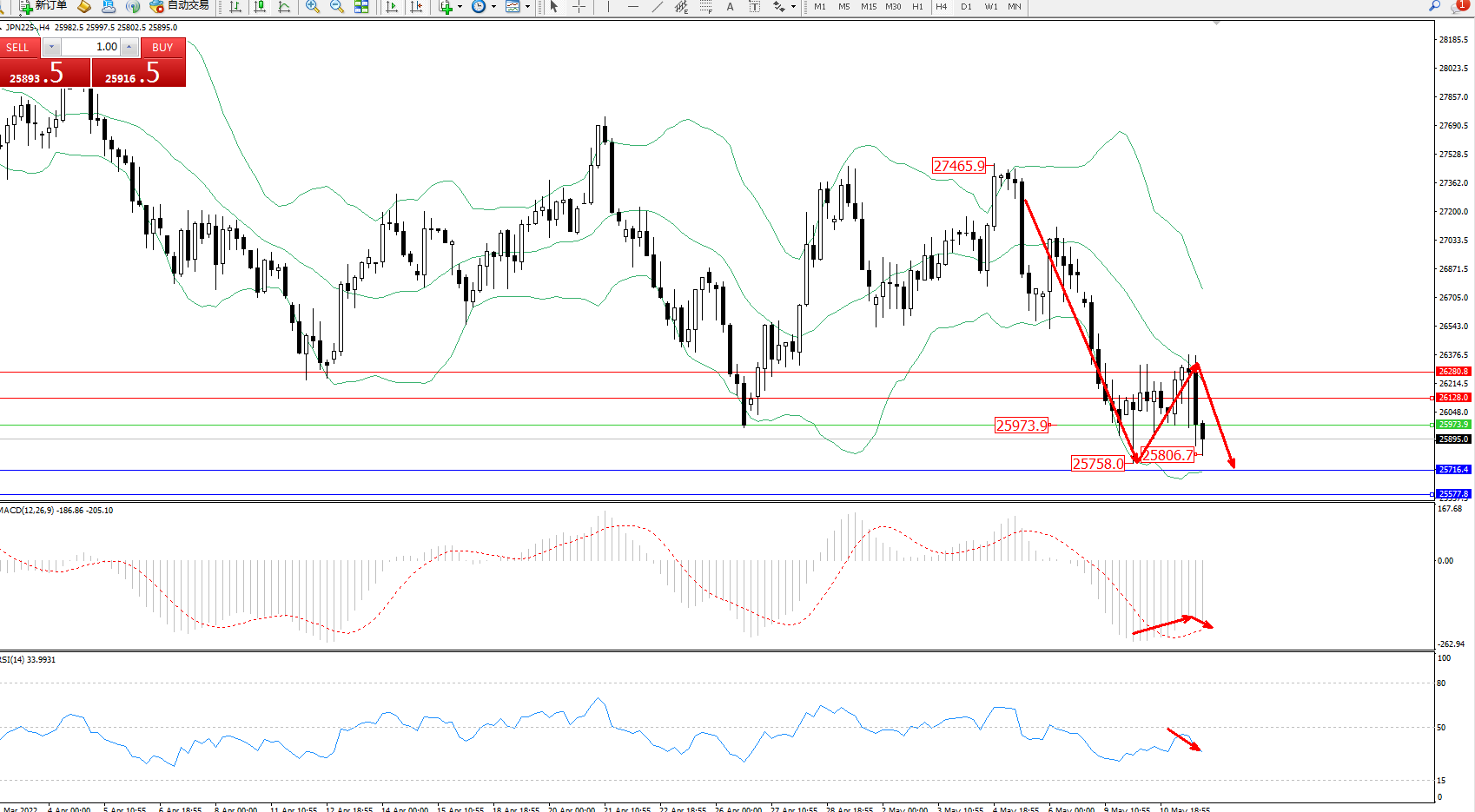Zoom in on the chart
The width and height of the screenshot is (1475, 812).
313,7
